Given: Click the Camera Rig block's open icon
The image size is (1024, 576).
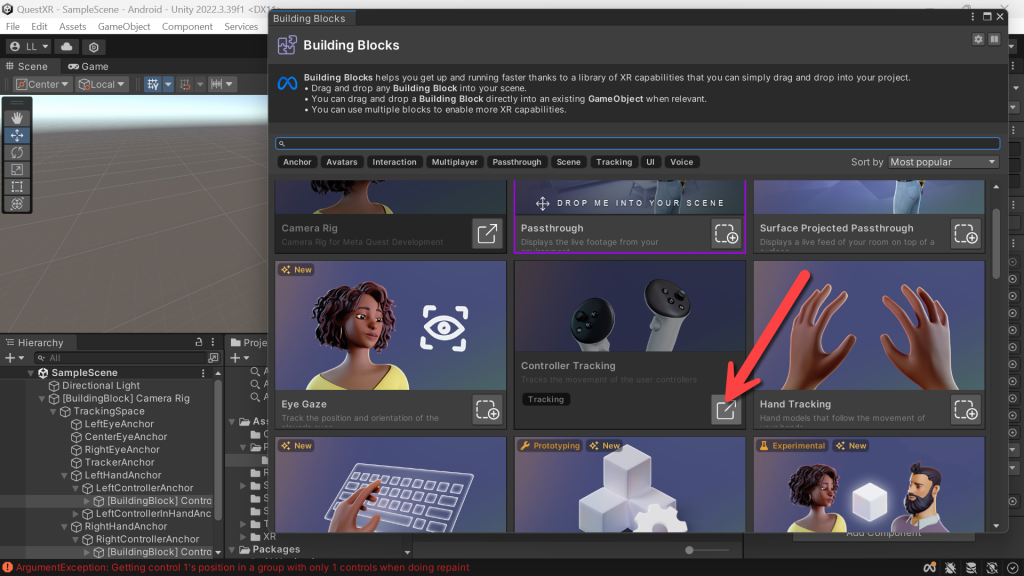Looking at the screenshot, I should (x=487, y=234).
